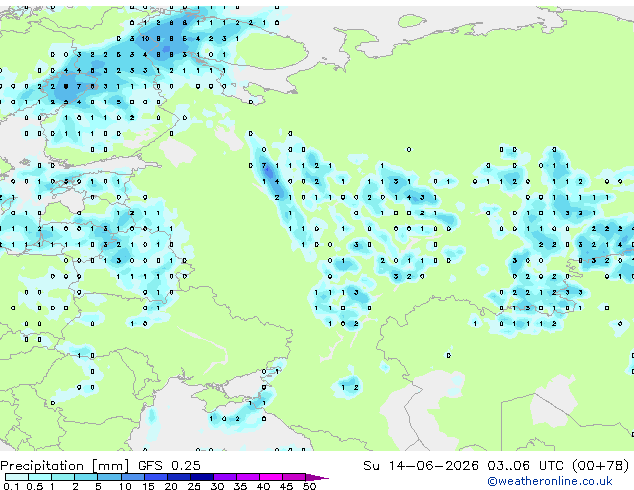Select the 10–15 mm legend swatch

click(132, 477)
